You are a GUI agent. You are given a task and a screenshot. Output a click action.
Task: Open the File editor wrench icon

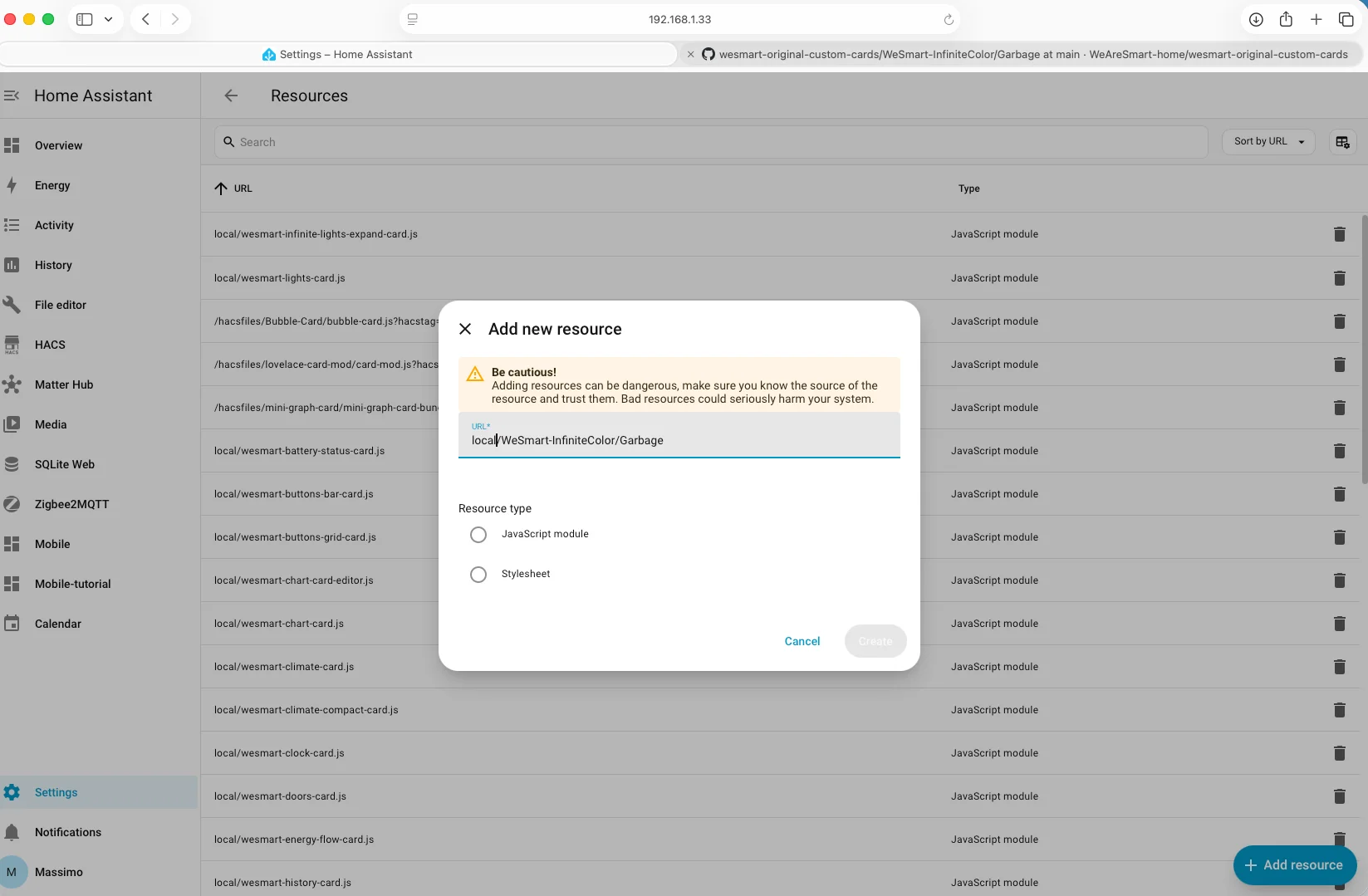12,305
